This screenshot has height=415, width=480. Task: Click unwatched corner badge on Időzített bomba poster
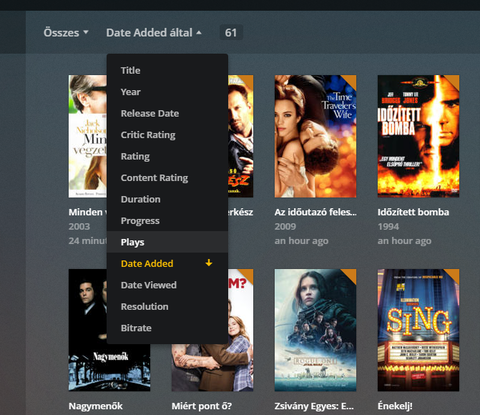(x=453, y=81)
